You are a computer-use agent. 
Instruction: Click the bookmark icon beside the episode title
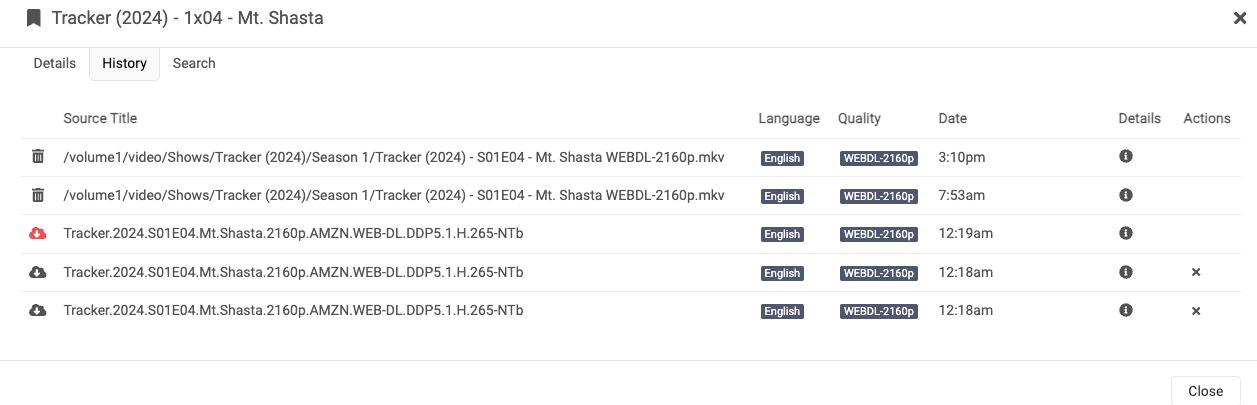(34, 18)
